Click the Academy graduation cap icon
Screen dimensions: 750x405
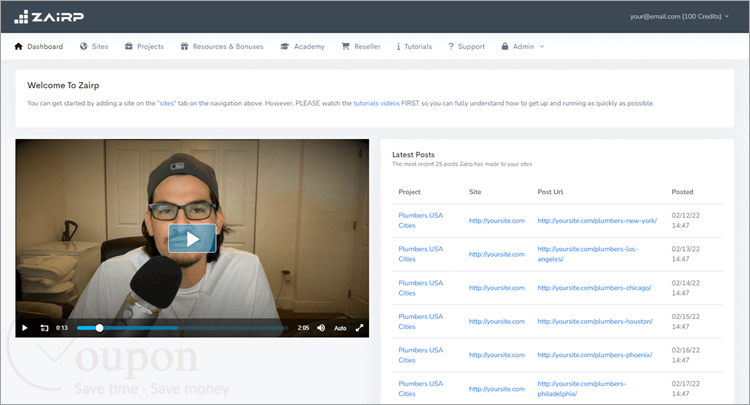(285, 46)
